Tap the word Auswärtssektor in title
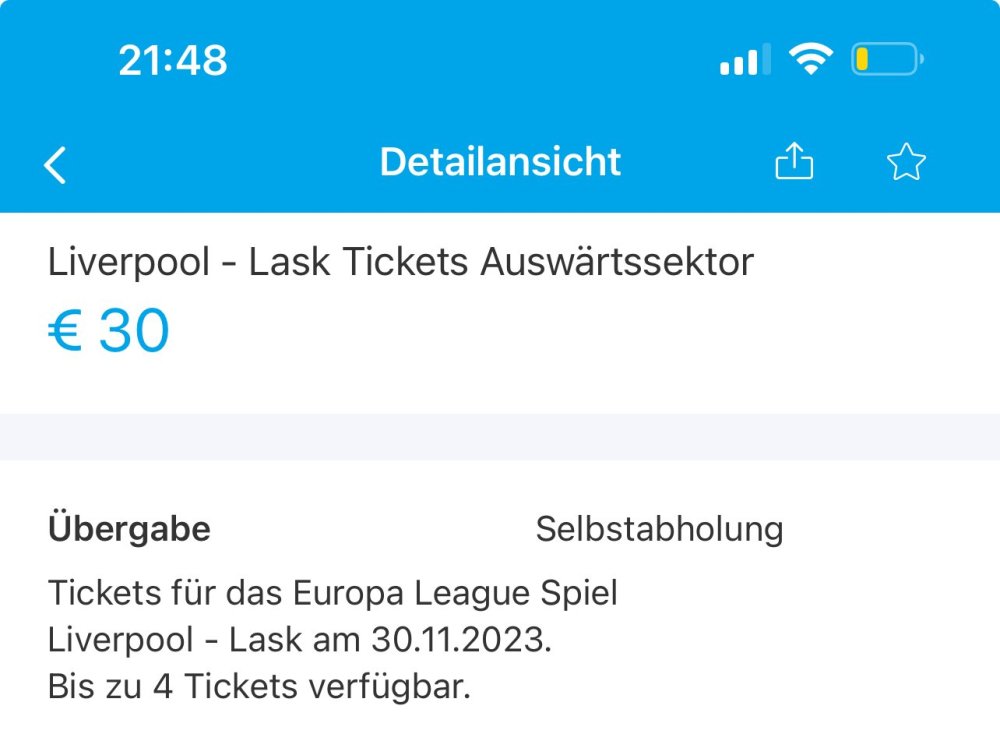Viewport: 1000px width, 748px height. tap(617, 262)
